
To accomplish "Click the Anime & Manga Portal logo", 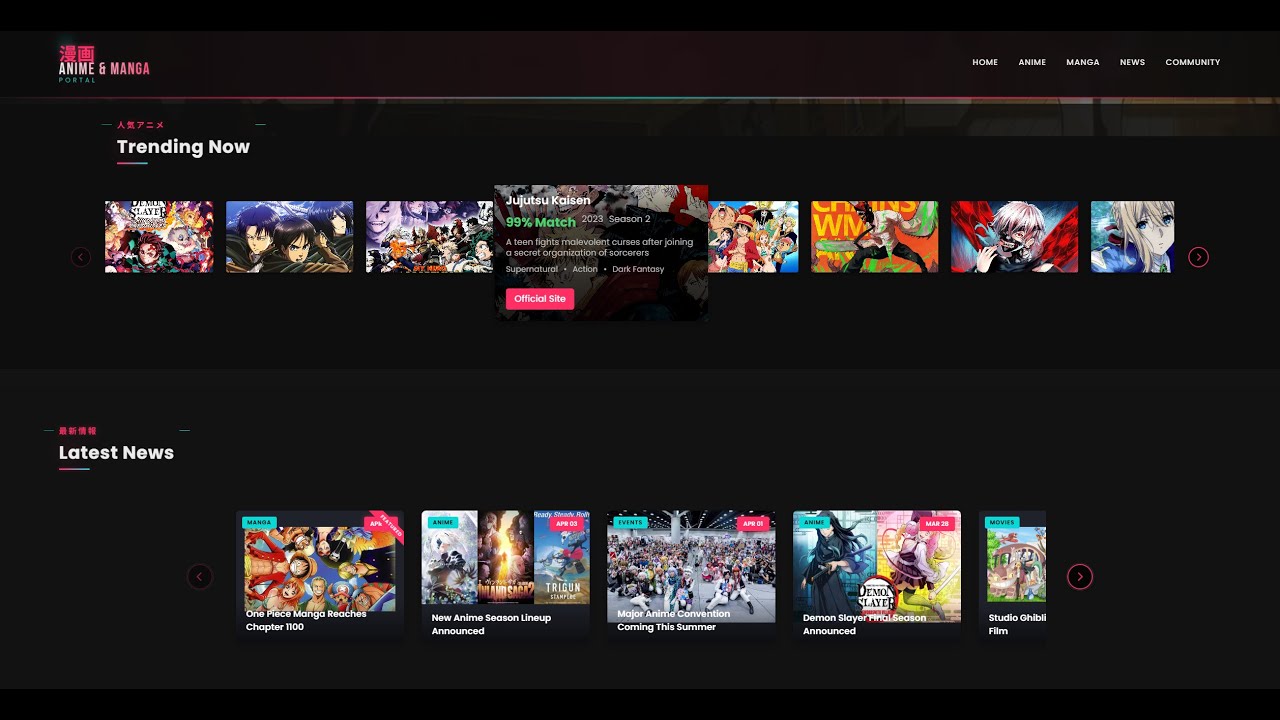I will [x=104, y=63].
